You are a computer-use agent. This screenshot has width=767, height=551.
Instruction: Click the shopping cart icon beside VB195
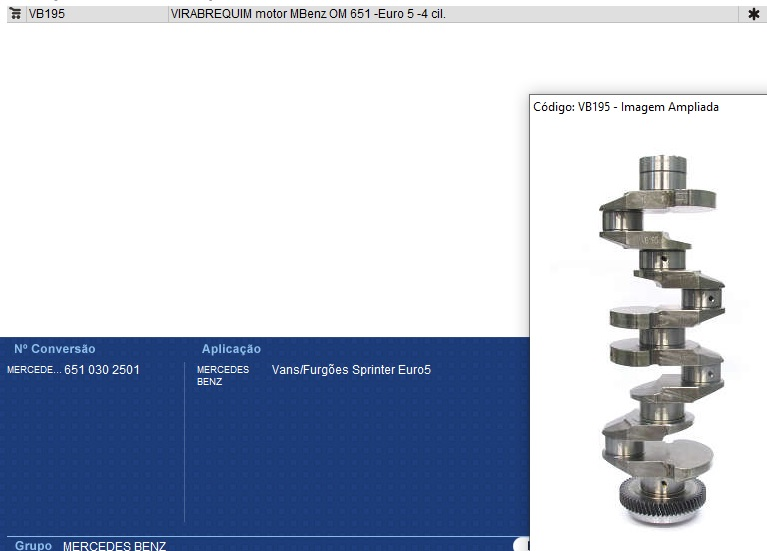tap(15, 14)
